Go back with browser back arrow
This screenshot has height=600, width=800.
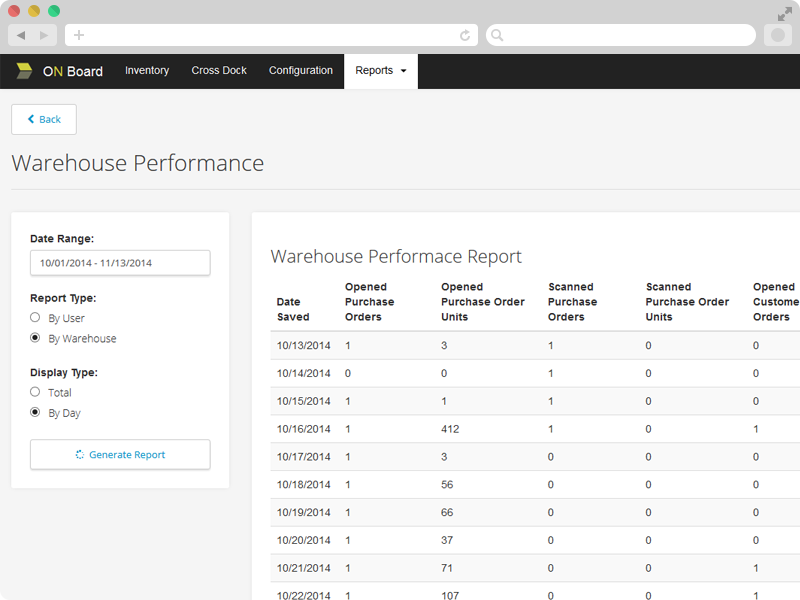coord(21,35)
